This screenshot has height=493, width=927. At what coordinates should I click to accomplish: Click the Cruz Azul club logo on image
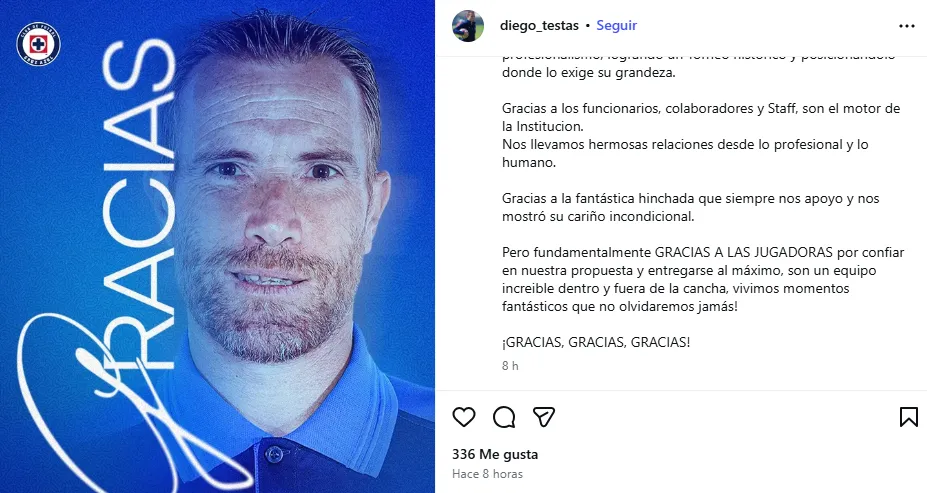(x=38, y=44)
